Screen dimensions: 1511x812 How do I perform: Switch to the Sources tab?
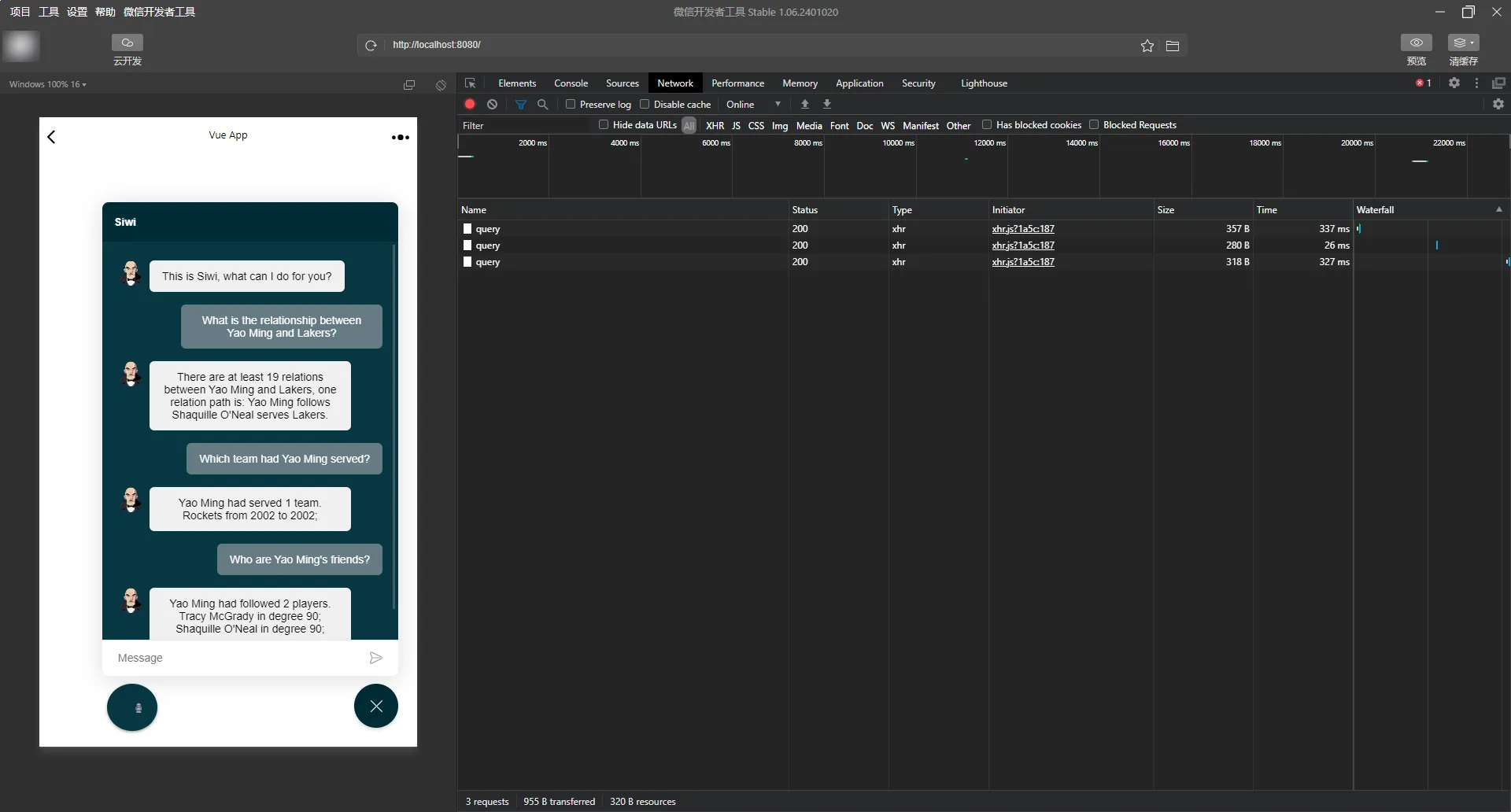[622, 83]
